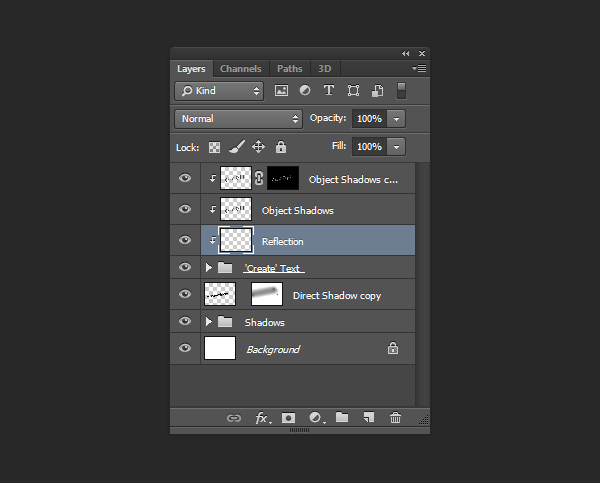Hide the Object Shadows layer

tap(185, 209)
